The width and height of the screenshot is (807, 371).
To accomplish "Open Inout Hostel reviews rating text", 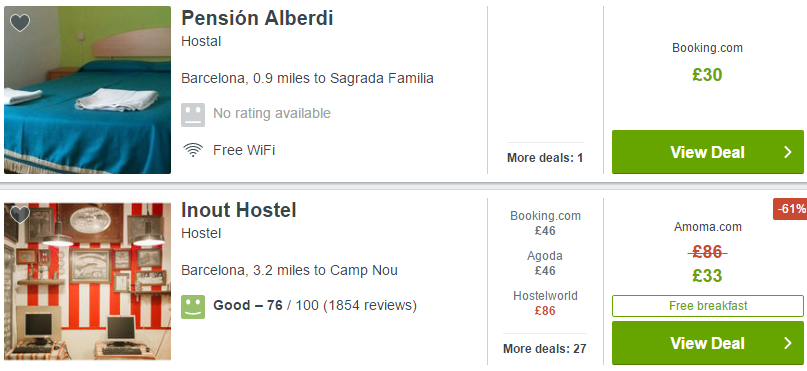I will 315,306.
